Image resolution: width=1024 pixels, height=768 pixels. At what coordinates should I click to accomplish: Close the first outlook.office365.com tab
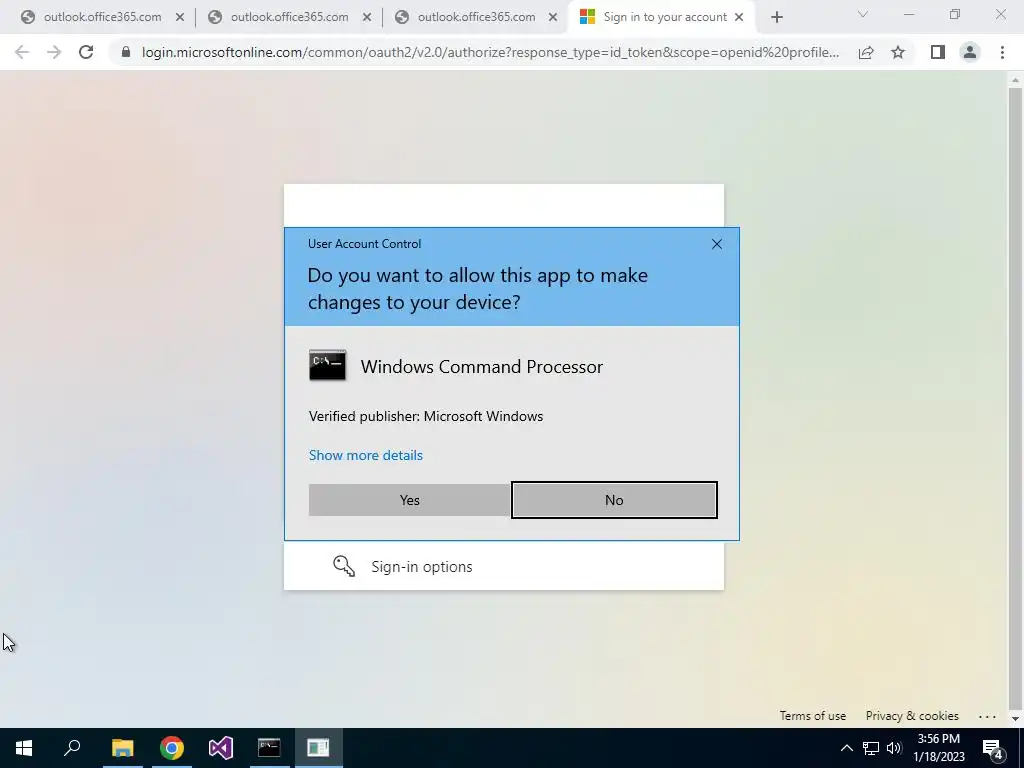[x=180, y=18]
